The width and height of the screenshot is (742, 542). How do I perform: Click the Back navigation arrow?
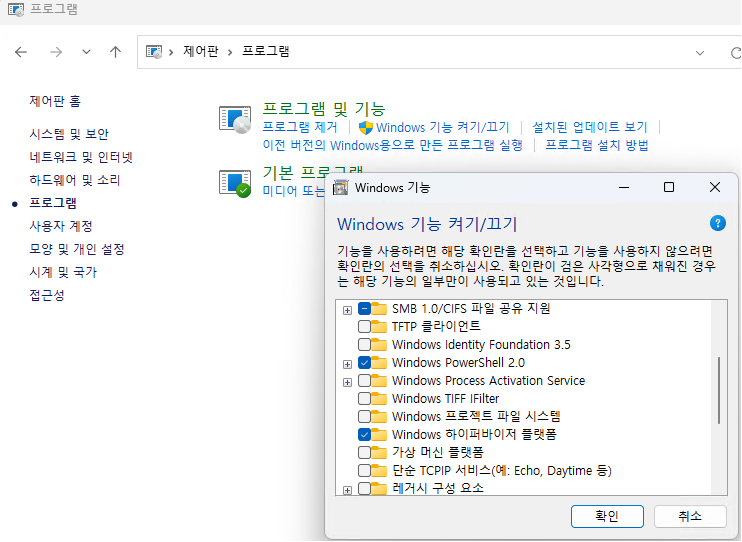tap(21, 52)
